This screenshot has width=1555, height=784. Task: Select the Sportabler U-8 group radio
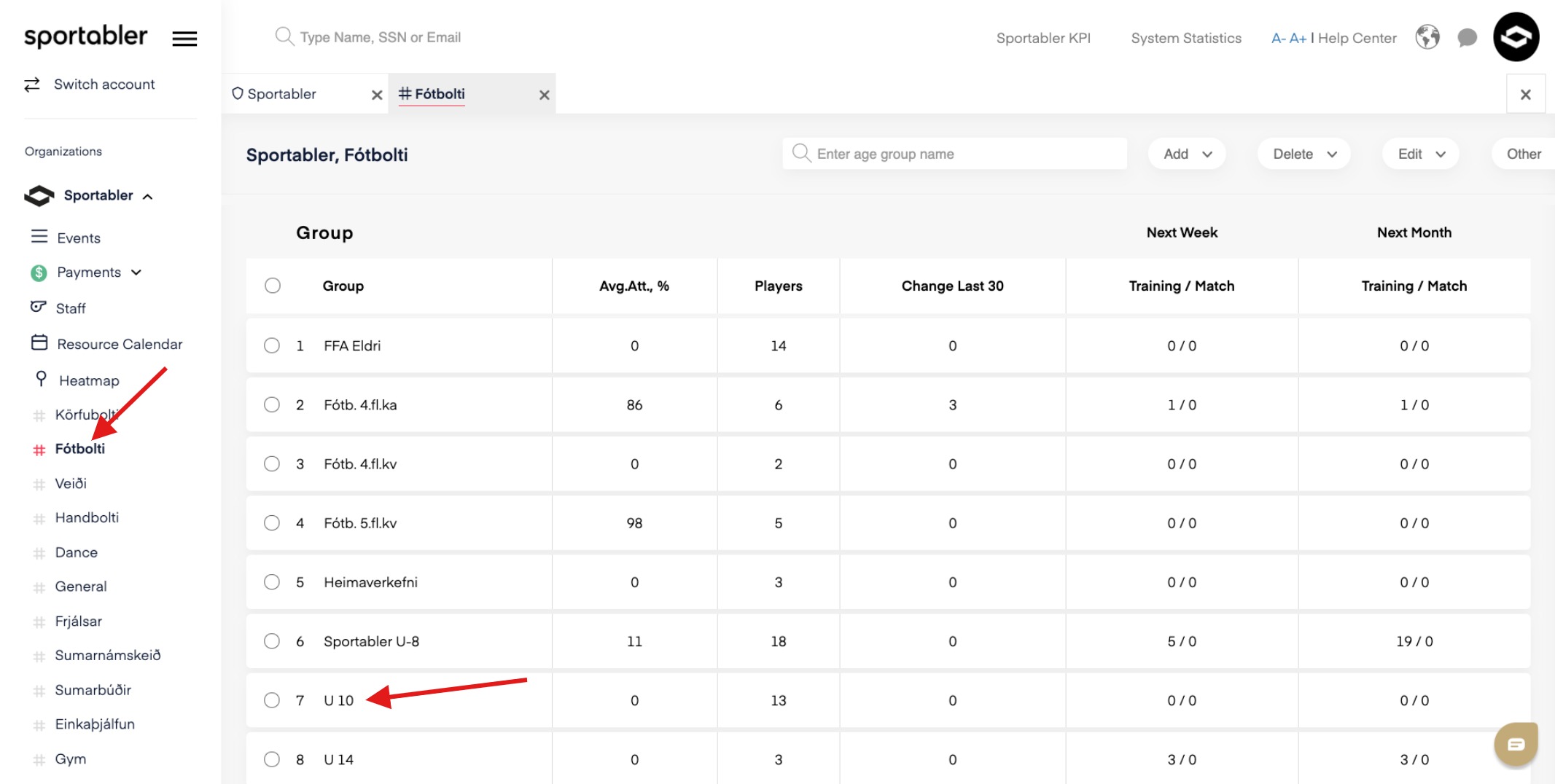pyautogui.click(x=272, y=641)
